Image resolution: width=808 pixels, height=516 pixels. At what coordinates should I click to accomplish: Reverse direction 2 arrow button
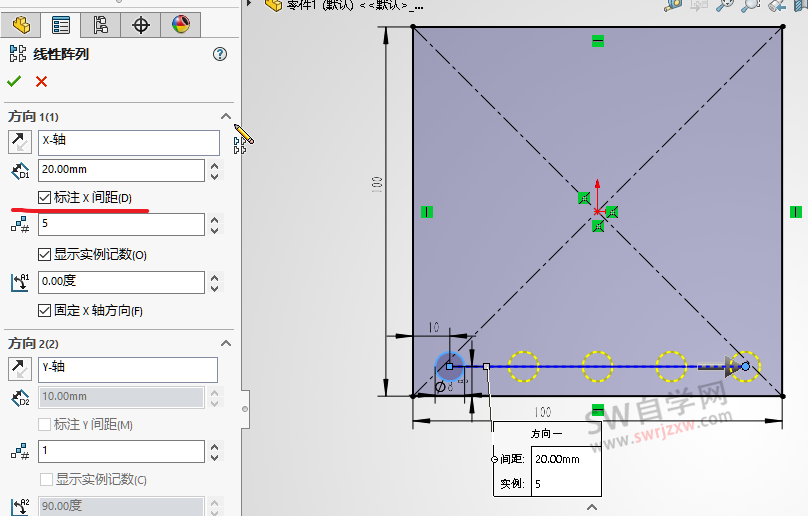[20, 369]
